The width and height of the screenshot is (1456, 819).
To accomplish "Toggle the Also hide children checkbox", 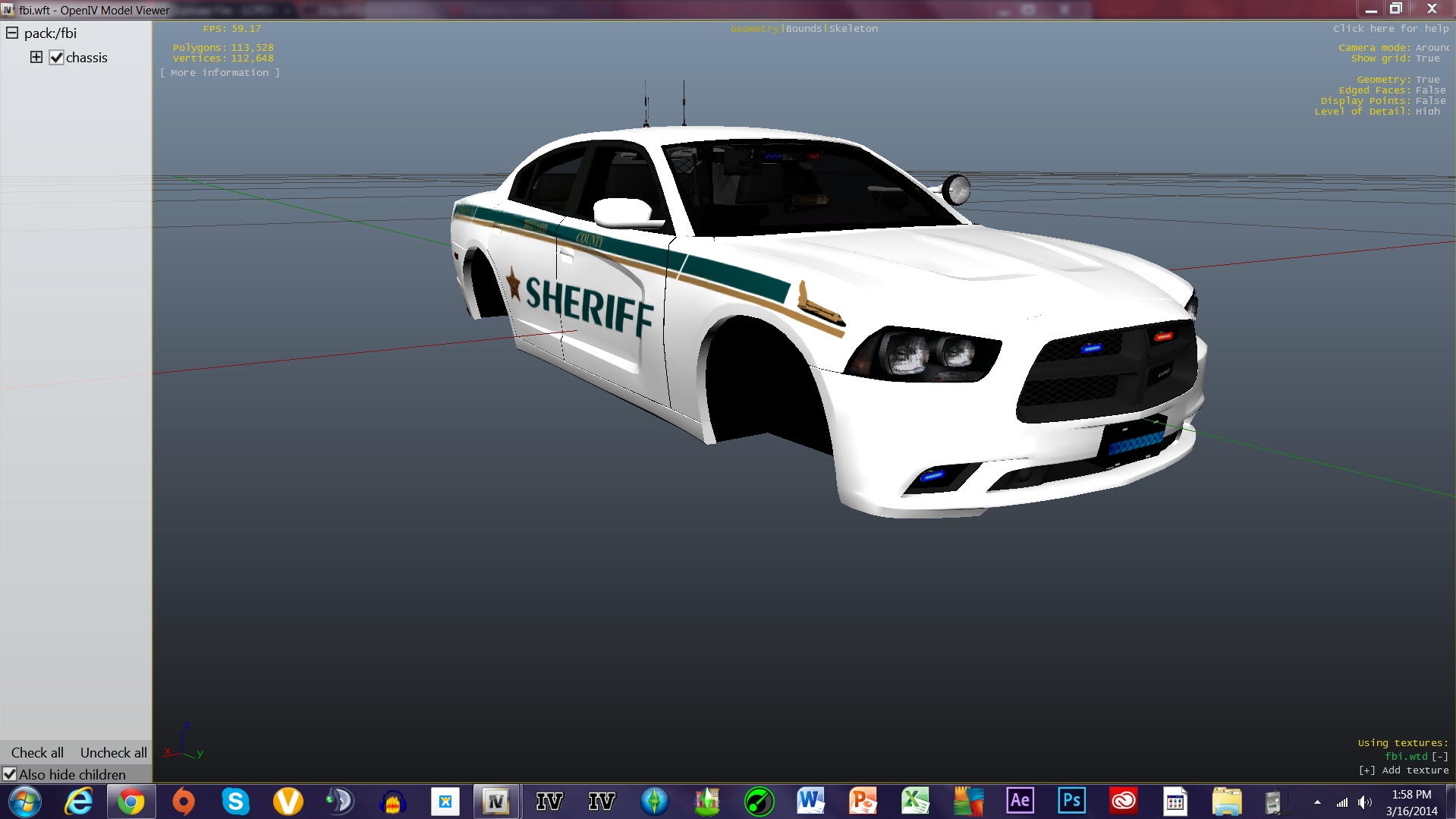I will (10, 774).
